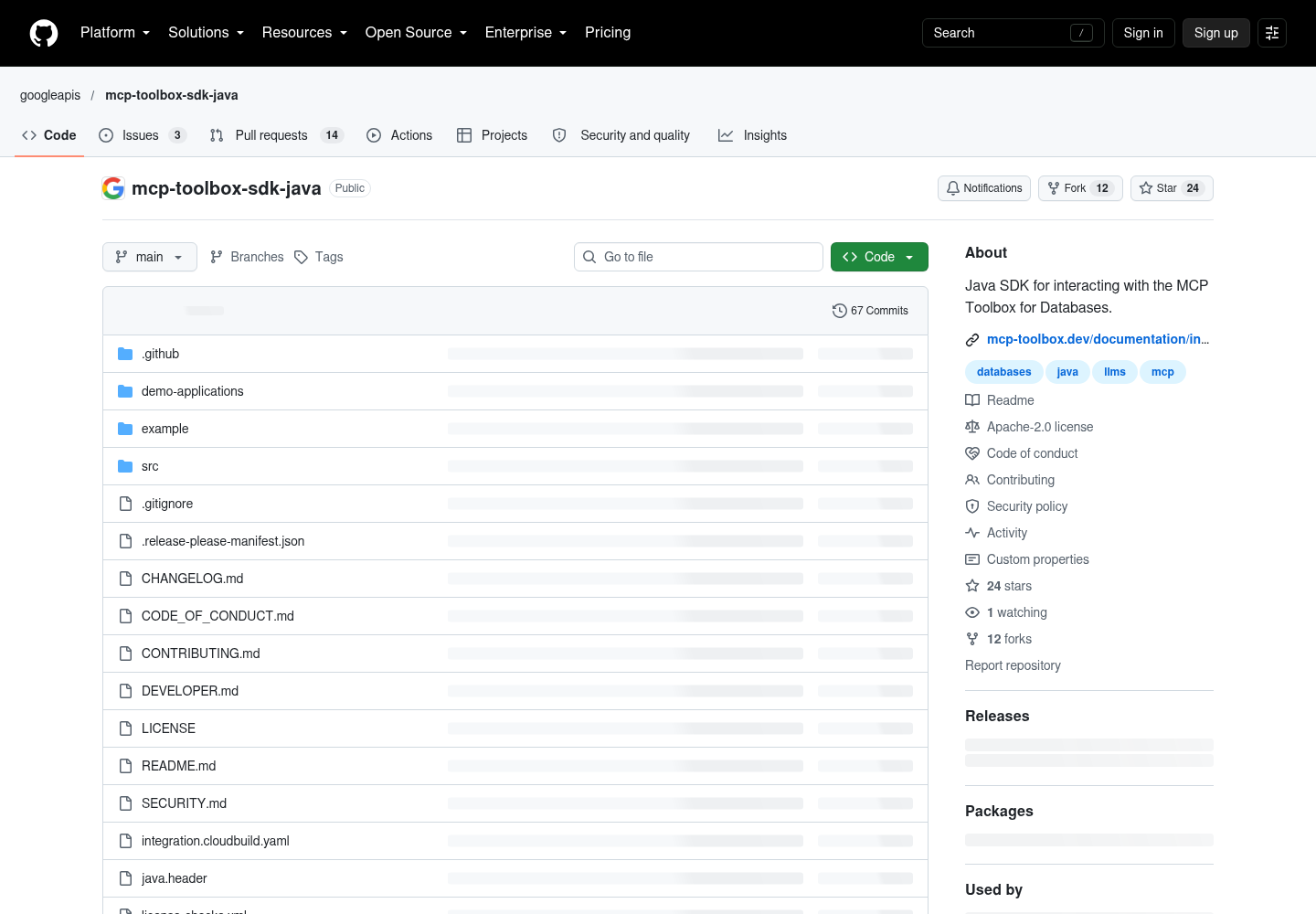Click the example folder icon
Screen dimensions: 1316x914
125,429
